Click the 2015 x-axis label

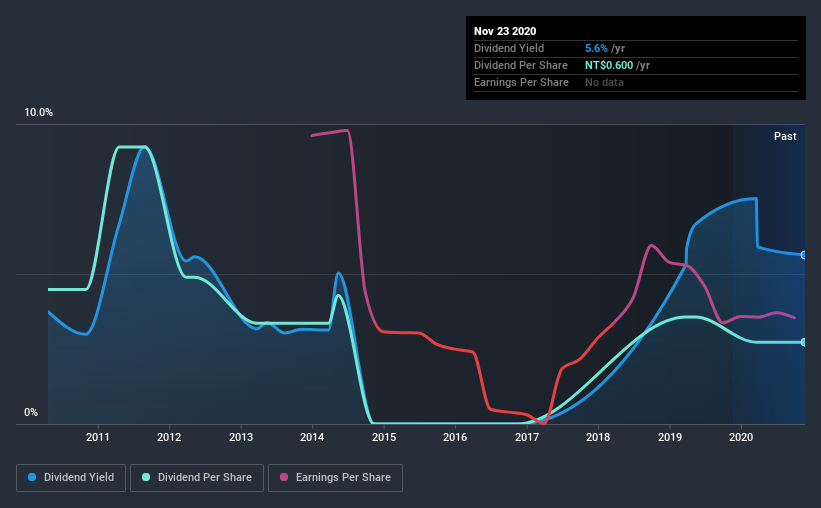coord(384,437)
